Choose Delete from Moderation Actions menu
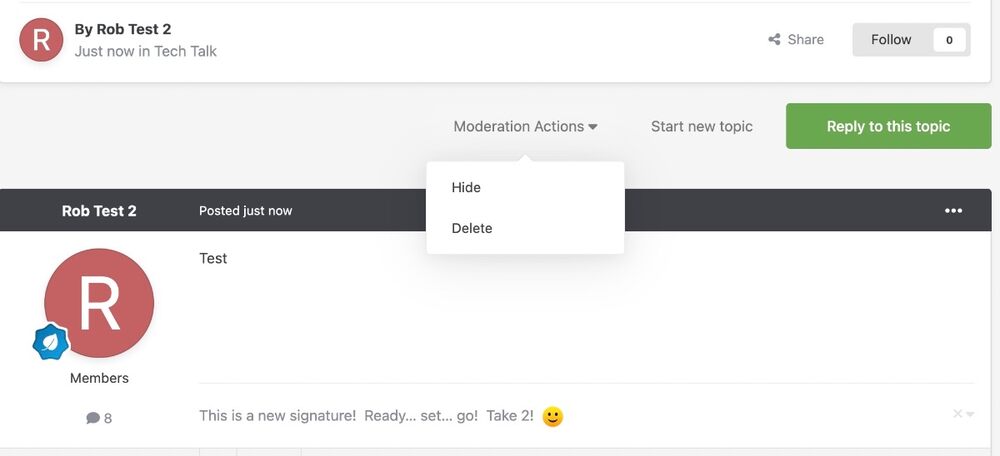This screenshot has height=456, width=1000. 472,228
